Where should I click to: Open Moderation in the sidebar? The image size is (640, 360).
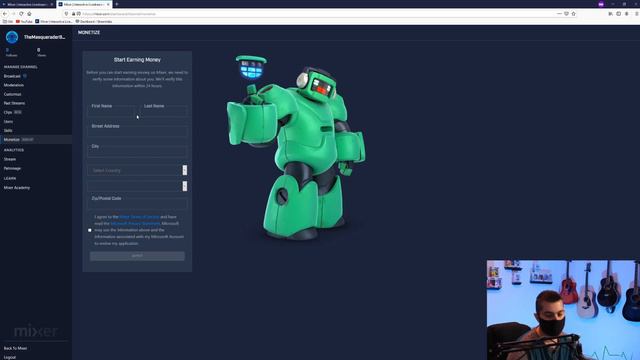[14, 85]
